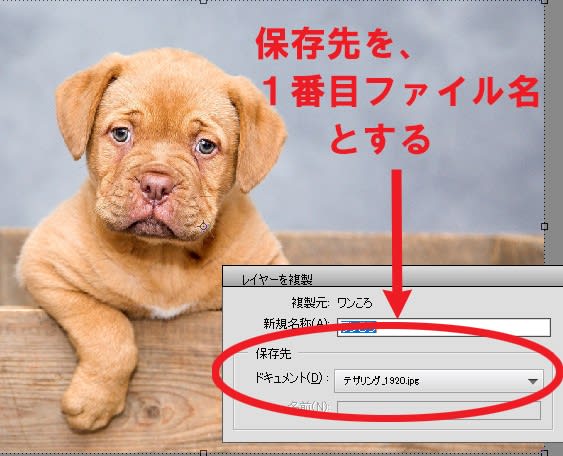Click the デザリング_1920.jpg document name text

pyautogui.click(x=381, y=381)
